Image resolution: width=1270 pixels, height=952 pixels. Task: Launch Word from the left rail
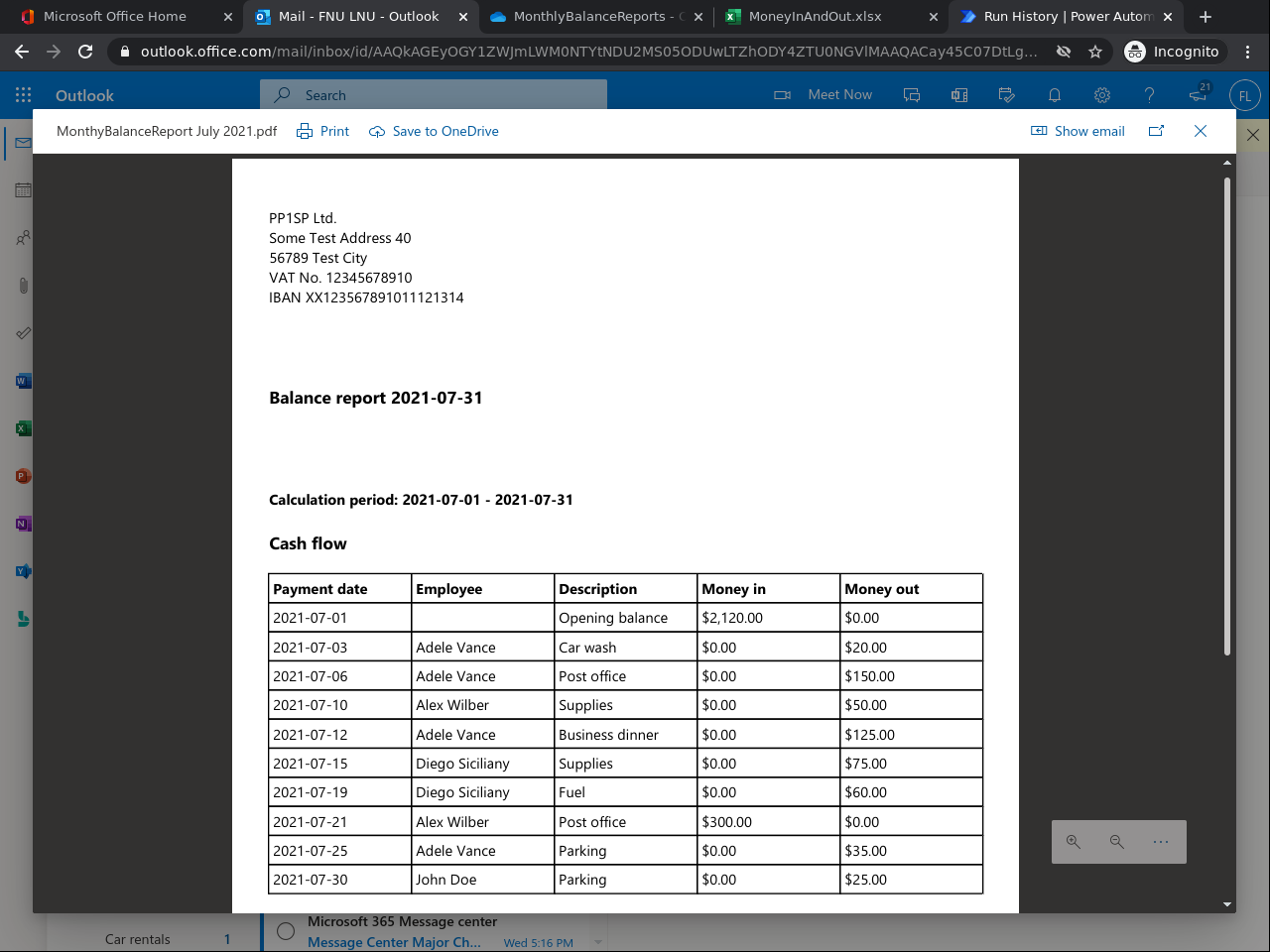pyautogui.click(x=23, y=381)
